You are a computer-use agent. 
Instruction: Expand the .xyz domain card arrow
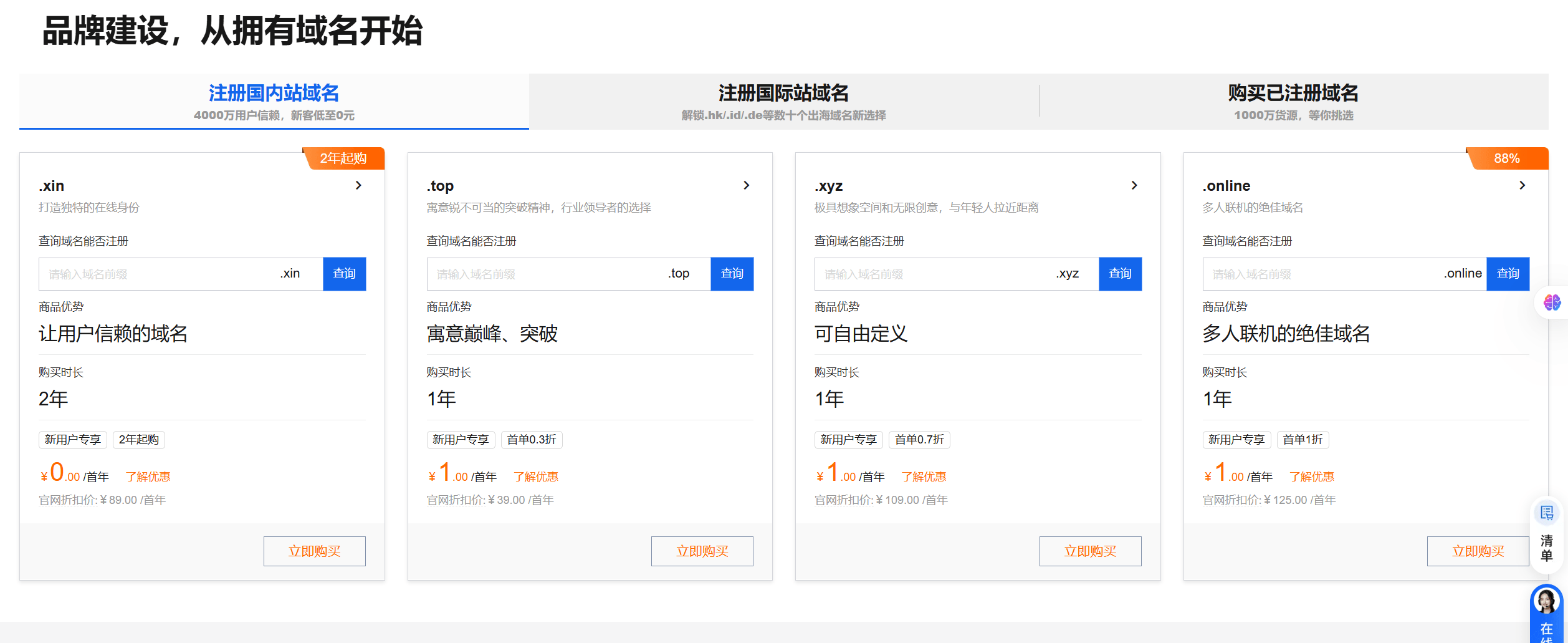1134,185
